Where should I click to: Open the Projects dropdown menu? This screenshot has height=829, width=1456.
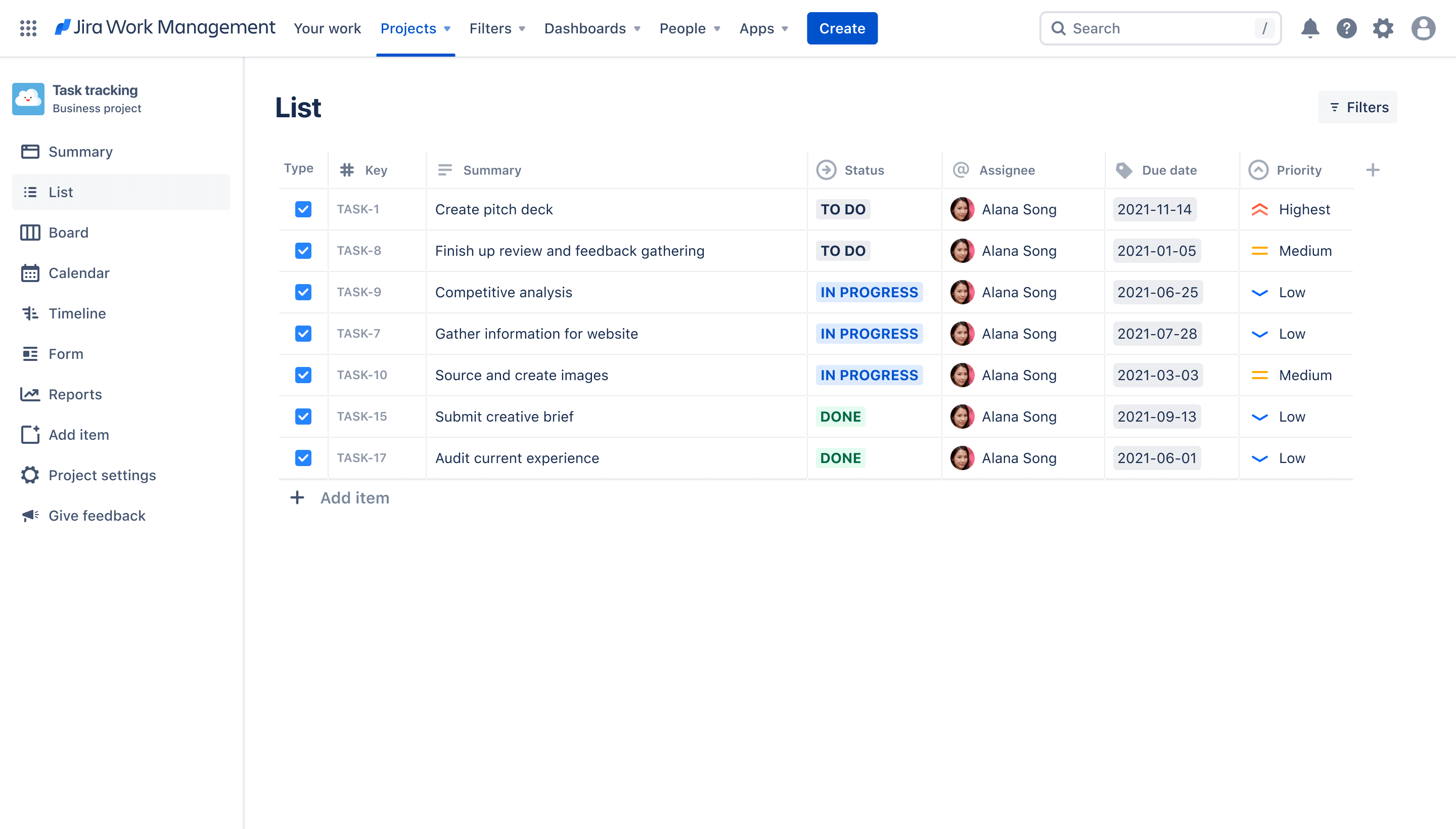coord(415,28)
